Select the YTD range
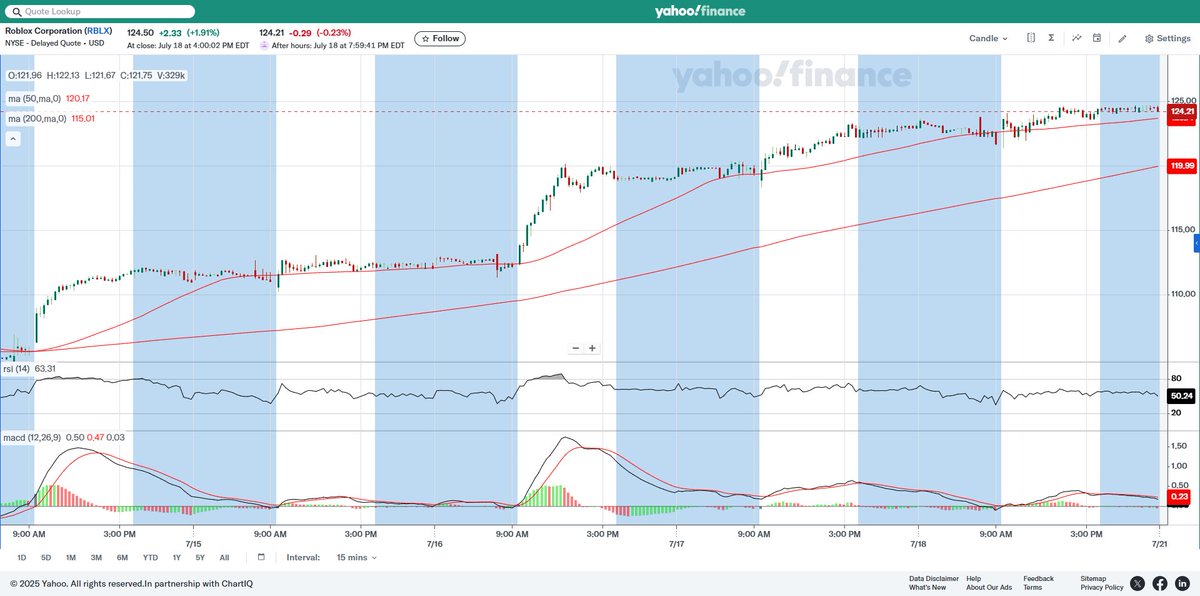 [150, 557]
